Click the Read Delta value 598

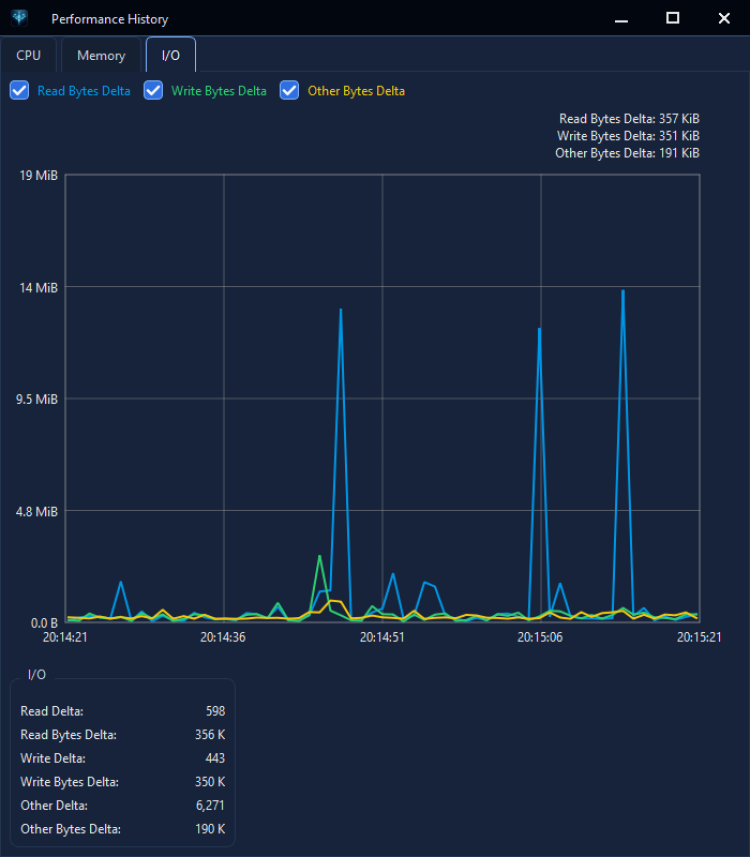tap(215, 711)
